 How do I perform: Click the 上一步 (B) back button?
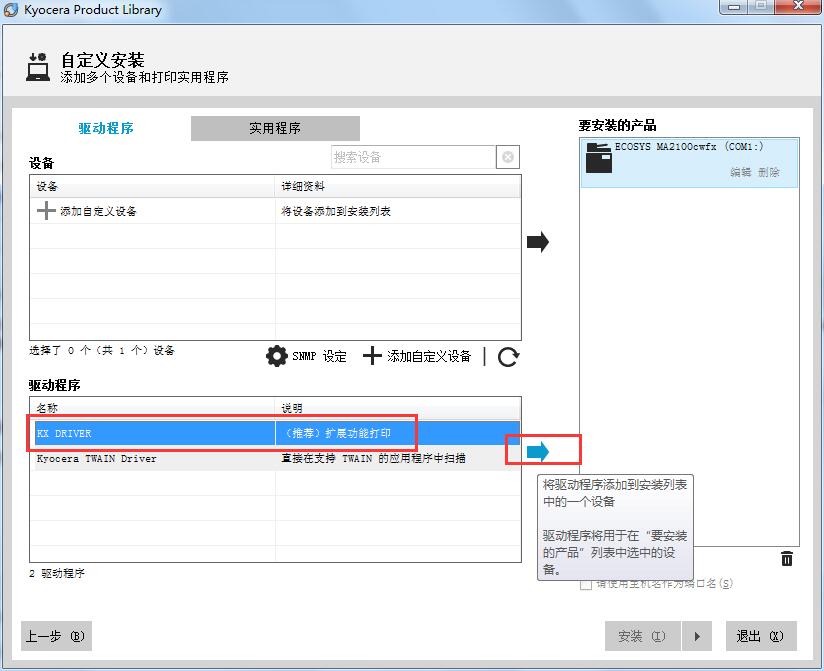56,636
